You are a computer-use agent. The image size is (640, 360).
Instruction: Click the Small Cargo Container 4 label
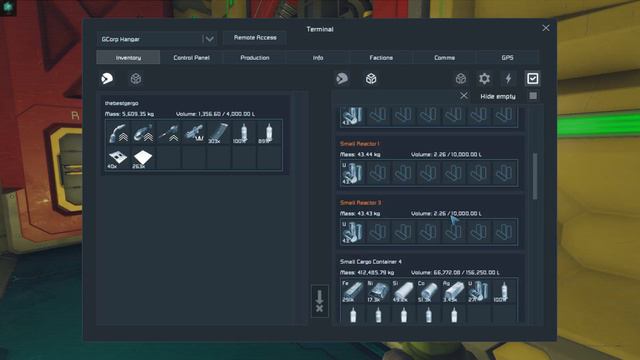pyautogui.click(x=371, y=261)
